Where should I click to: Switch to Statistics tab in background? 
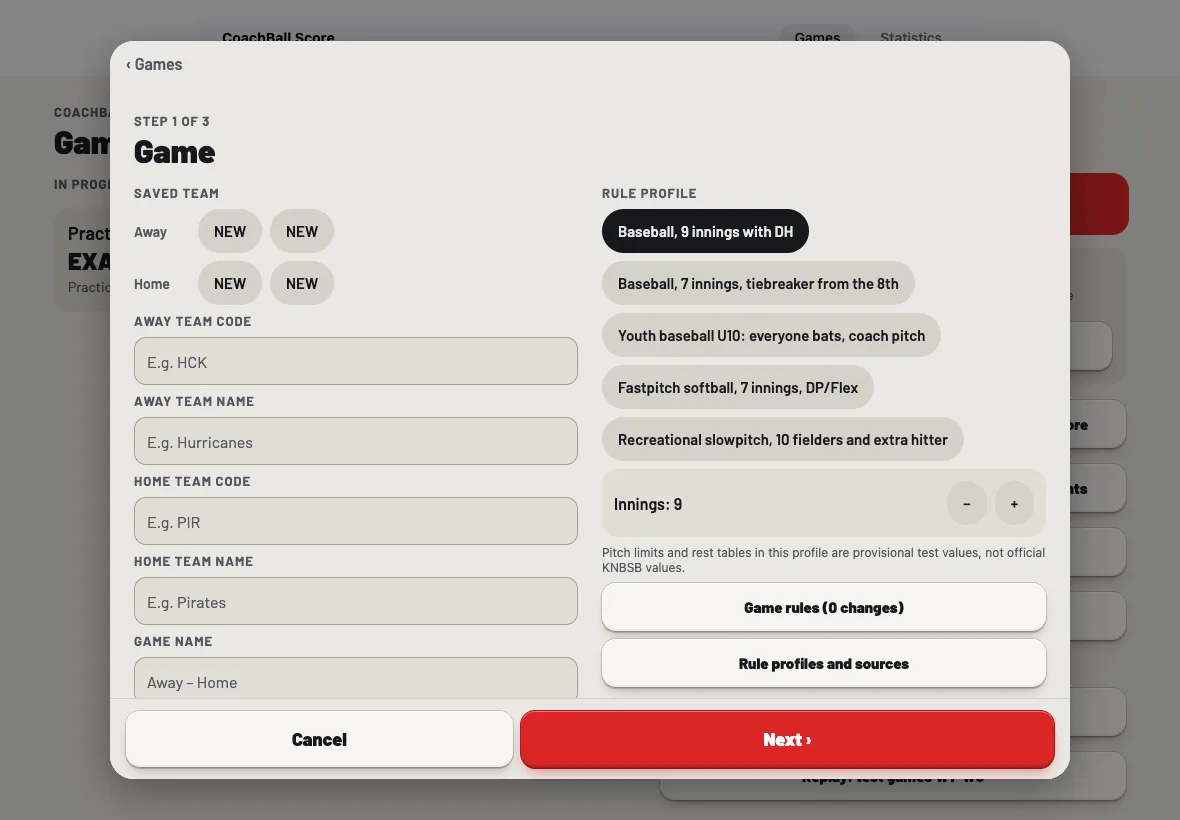[911, 37]
